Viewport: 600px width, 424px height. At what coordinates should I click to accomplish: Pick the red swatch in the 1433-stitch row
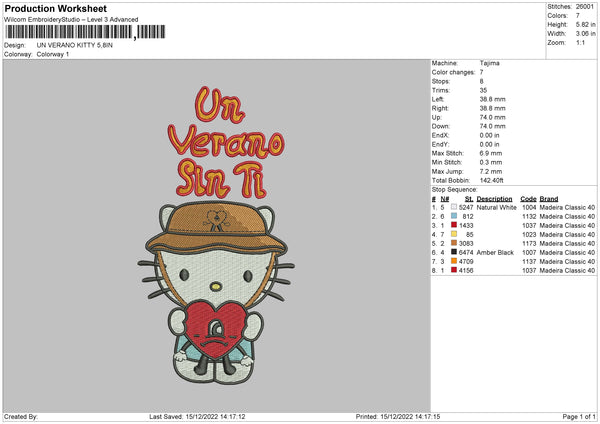point(454,225)
